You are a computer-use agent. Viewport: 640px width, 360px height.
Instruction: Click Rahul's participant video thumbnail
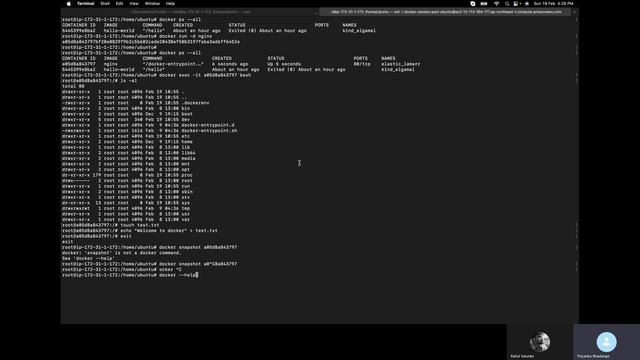click(540, 342)
